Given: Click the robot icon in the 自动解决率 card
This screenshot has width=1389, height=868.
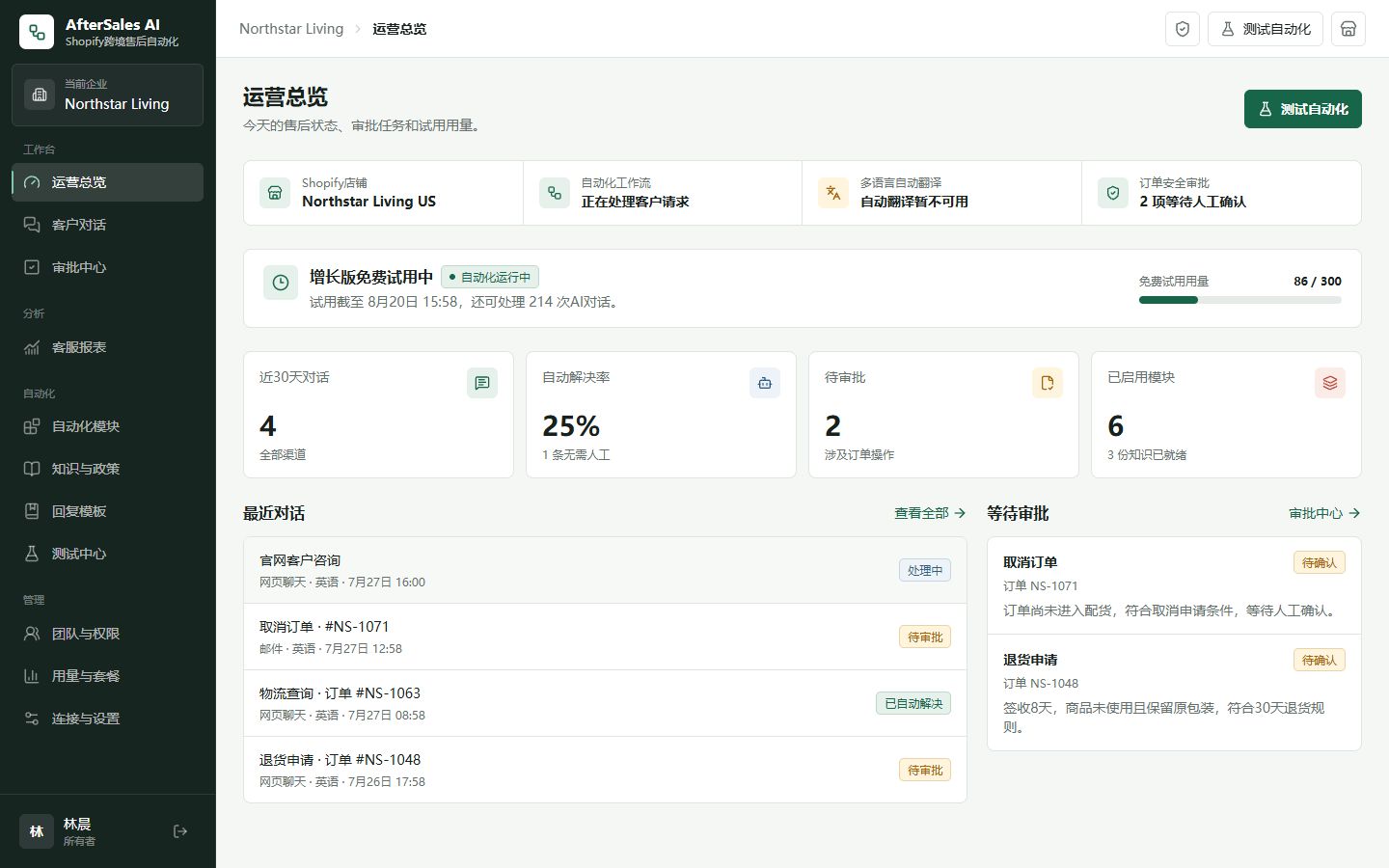Looking at the screenshot, I should [x=765, y=383].
